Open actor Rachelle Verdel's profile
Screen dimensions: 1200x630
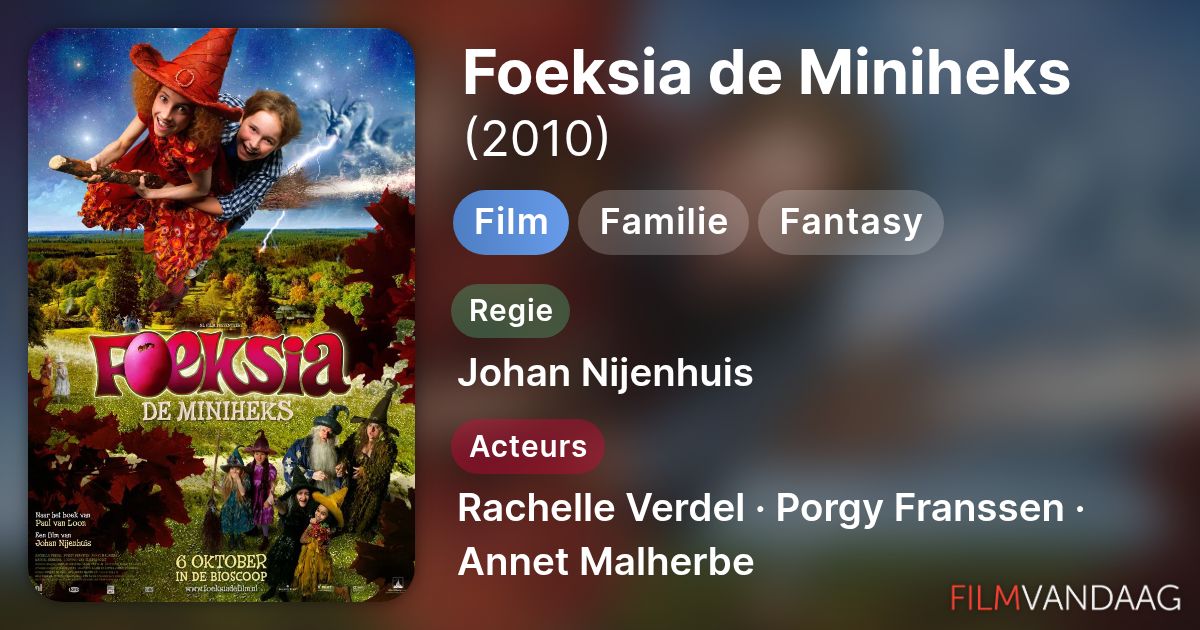(600, 509)
